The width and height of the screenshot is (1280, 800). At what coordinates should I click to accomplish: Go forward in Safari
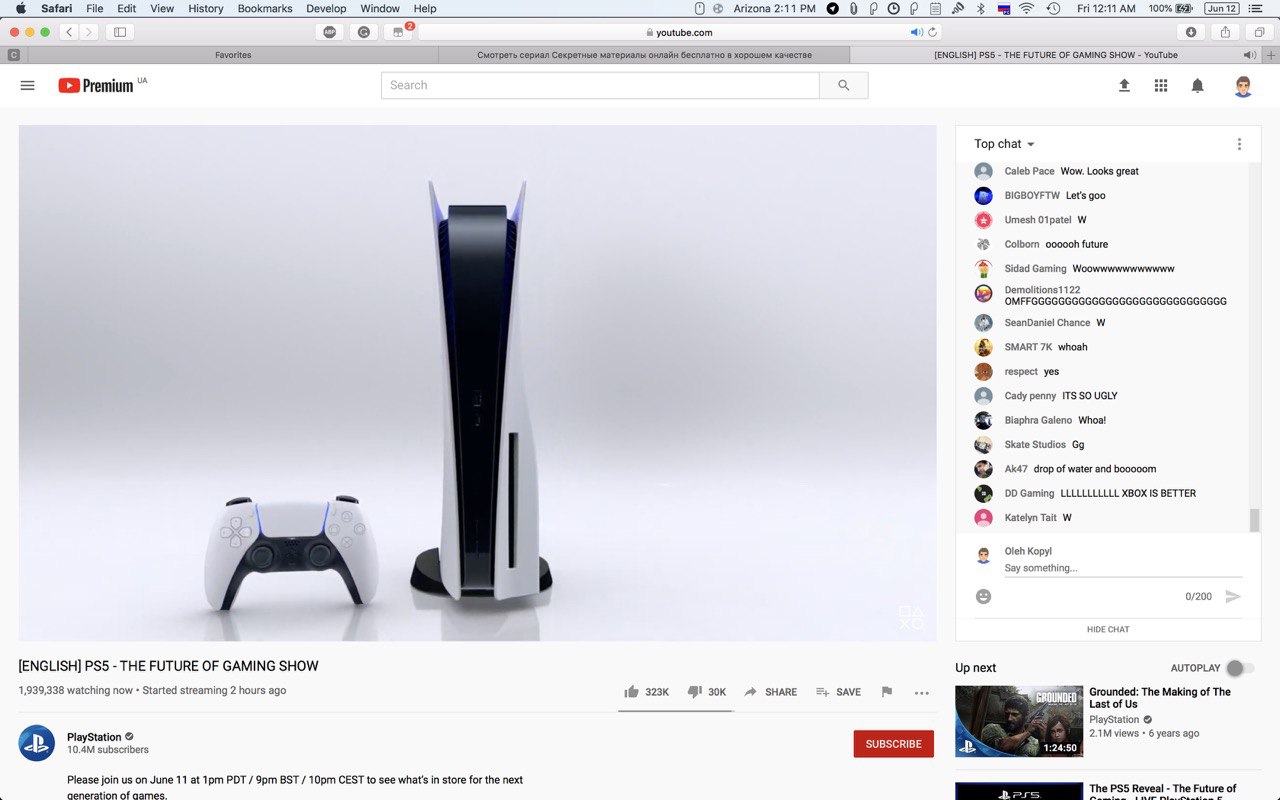click(x=88, y=32)
